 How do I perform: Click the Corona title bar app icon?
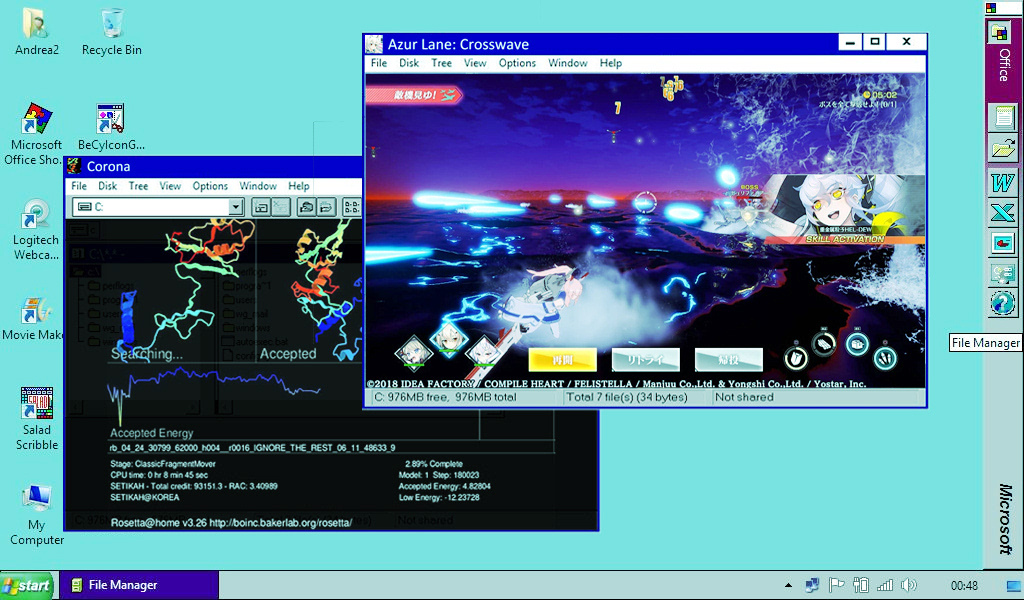[x=74, y=166]
